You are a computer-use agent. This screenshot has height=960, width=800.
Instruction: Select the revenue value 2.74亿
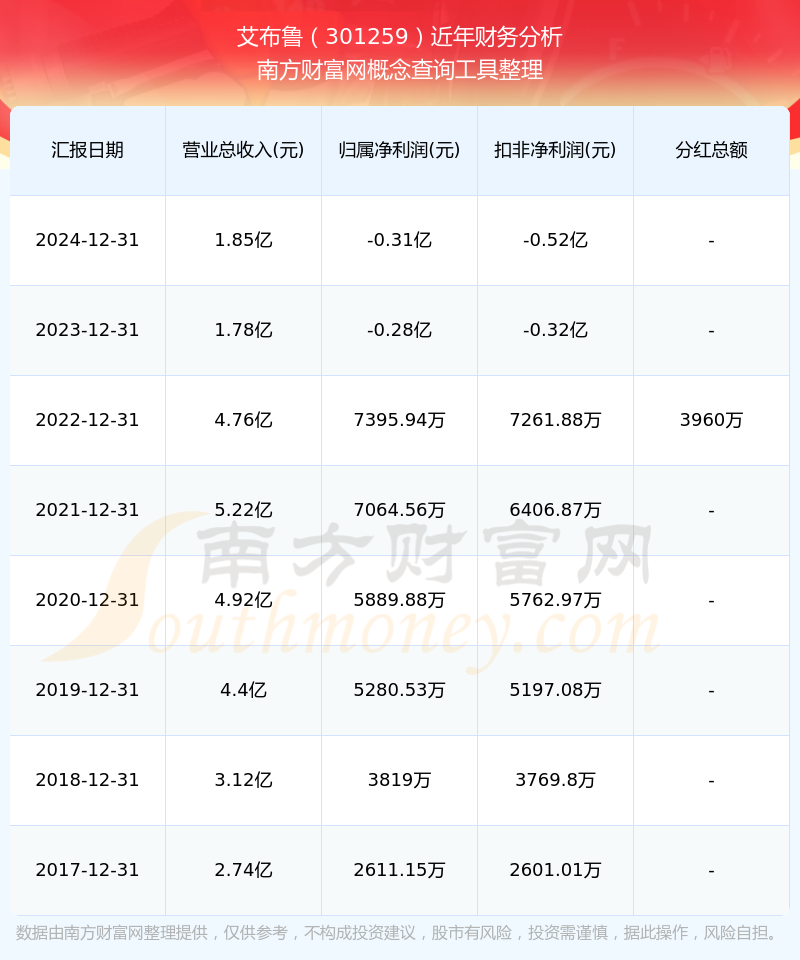point(244,870)
